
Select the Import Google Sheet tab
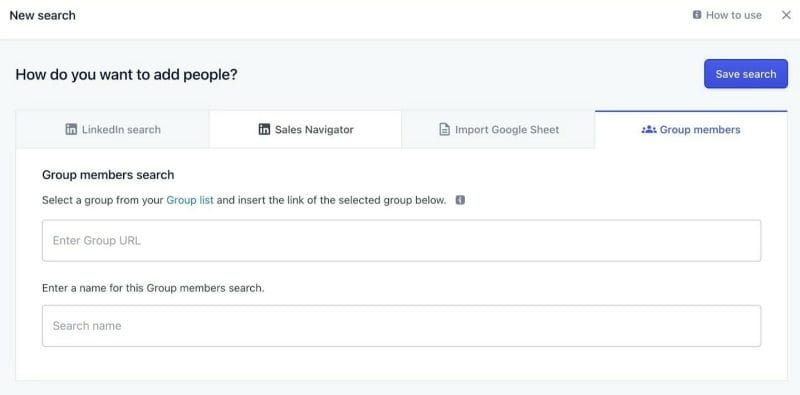(x=498, y=130)
